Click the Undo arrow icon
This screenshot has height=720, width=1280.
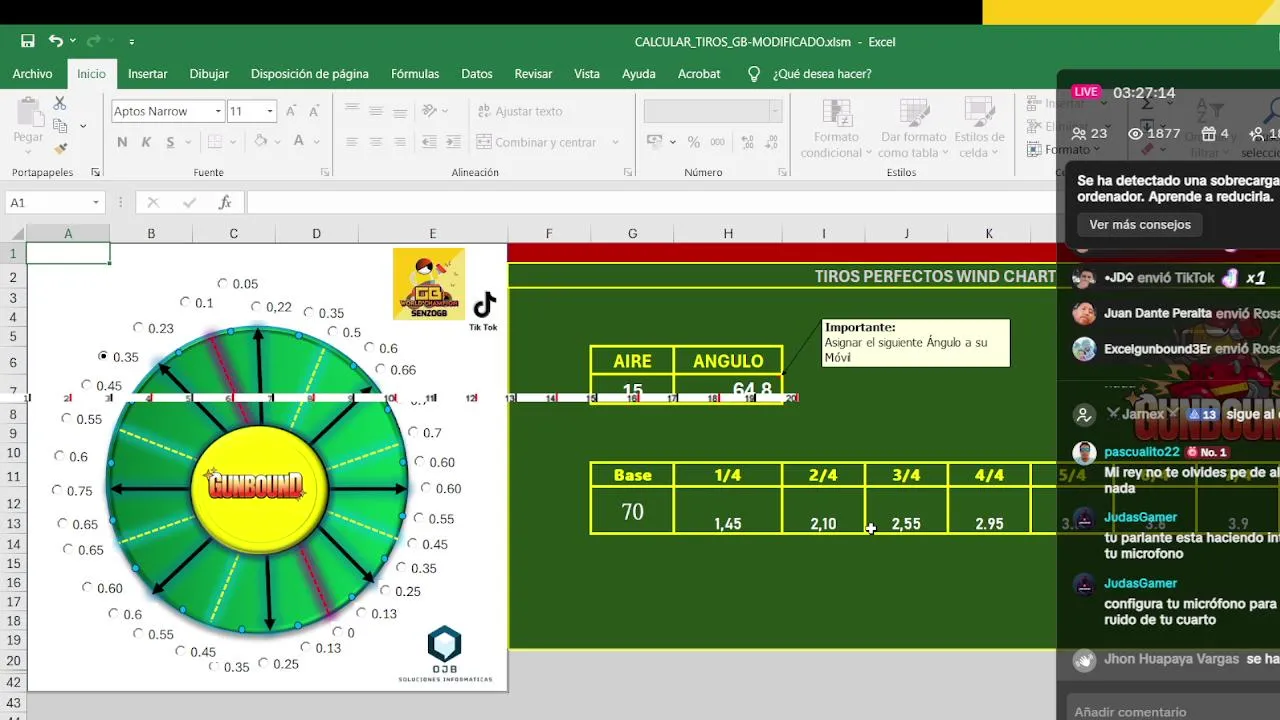click(x=56, y=41)
